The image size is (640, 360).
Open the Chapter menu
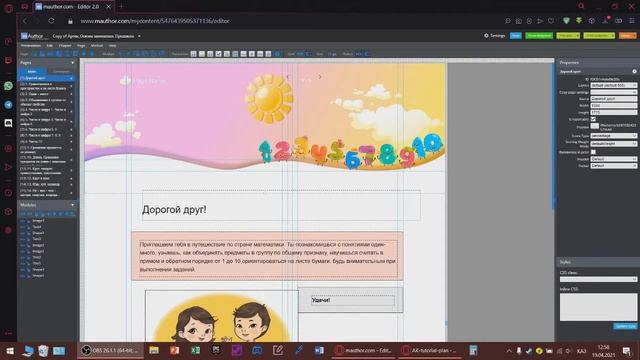[x=65, y=46]
